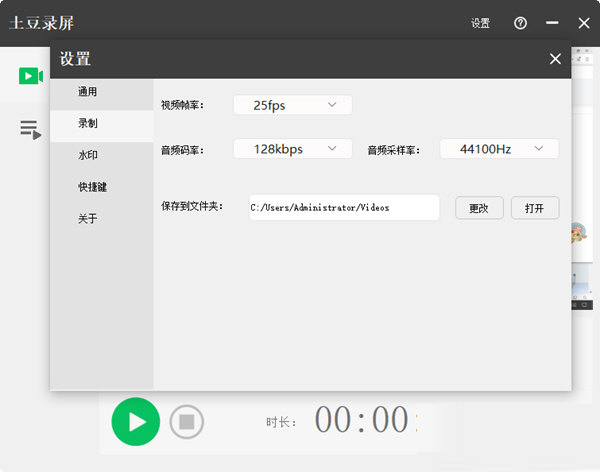This screenshot has height=472, width=600.
Task: Go to the 快捷键 settings tab
Action: click(92, 187)
